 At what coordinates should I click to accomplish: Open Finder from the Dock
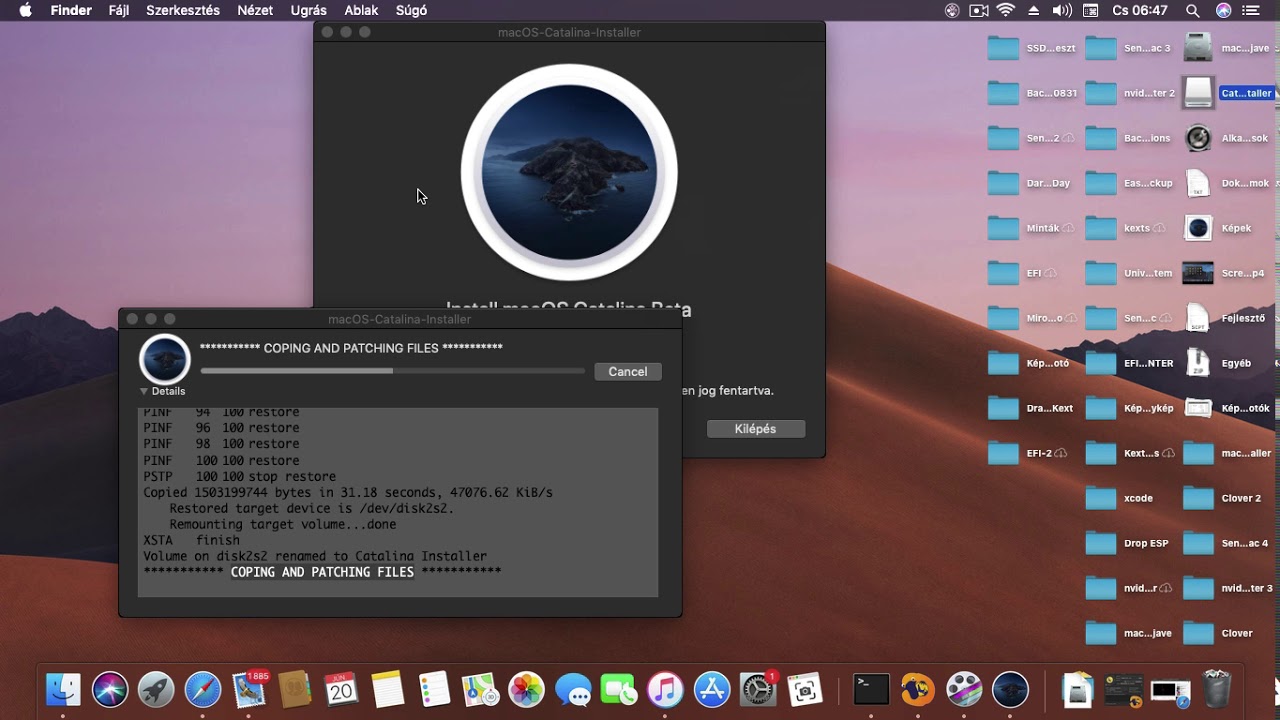coord(63,689)
